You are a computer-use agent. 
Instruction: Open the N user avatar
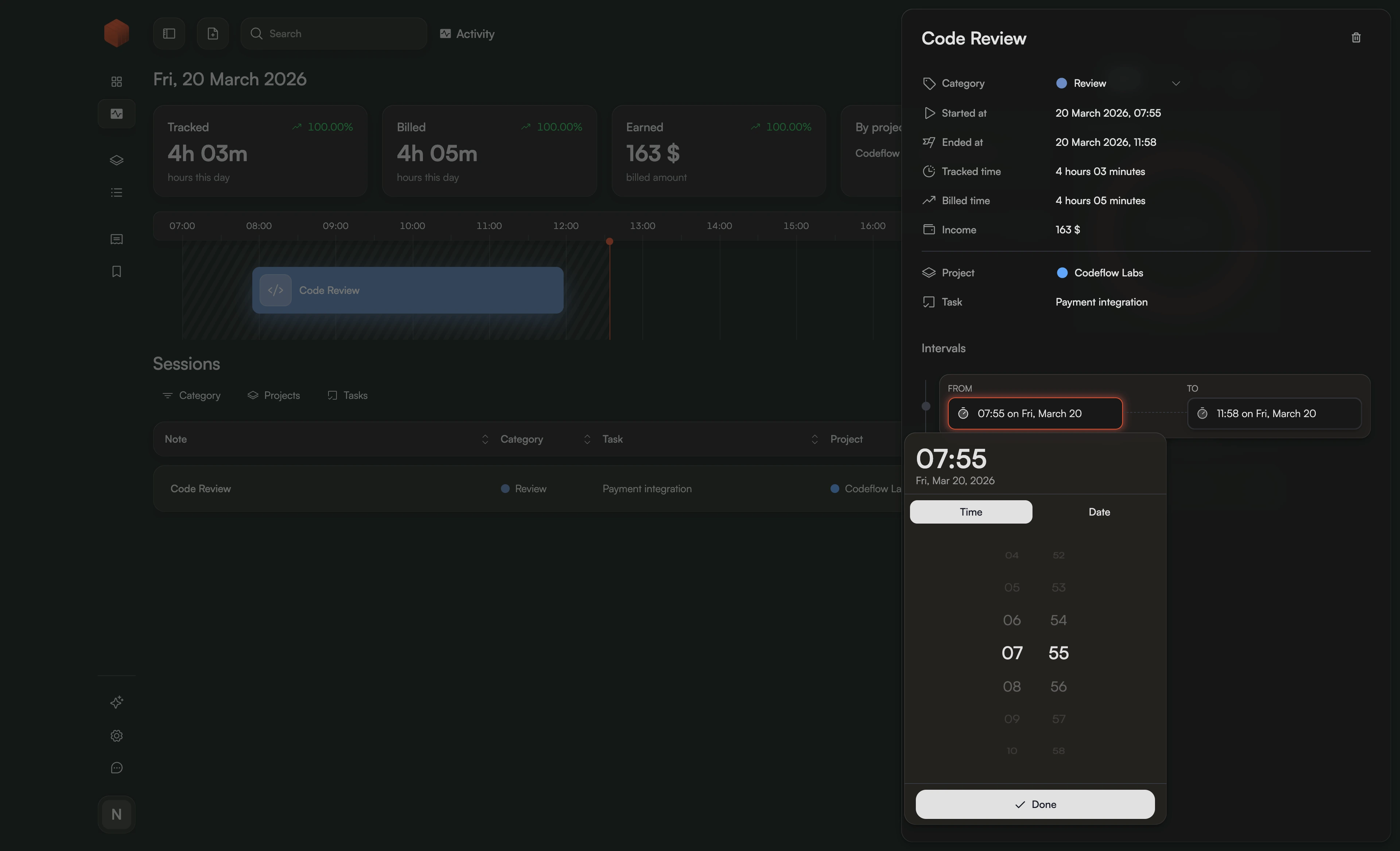(116, 813)
